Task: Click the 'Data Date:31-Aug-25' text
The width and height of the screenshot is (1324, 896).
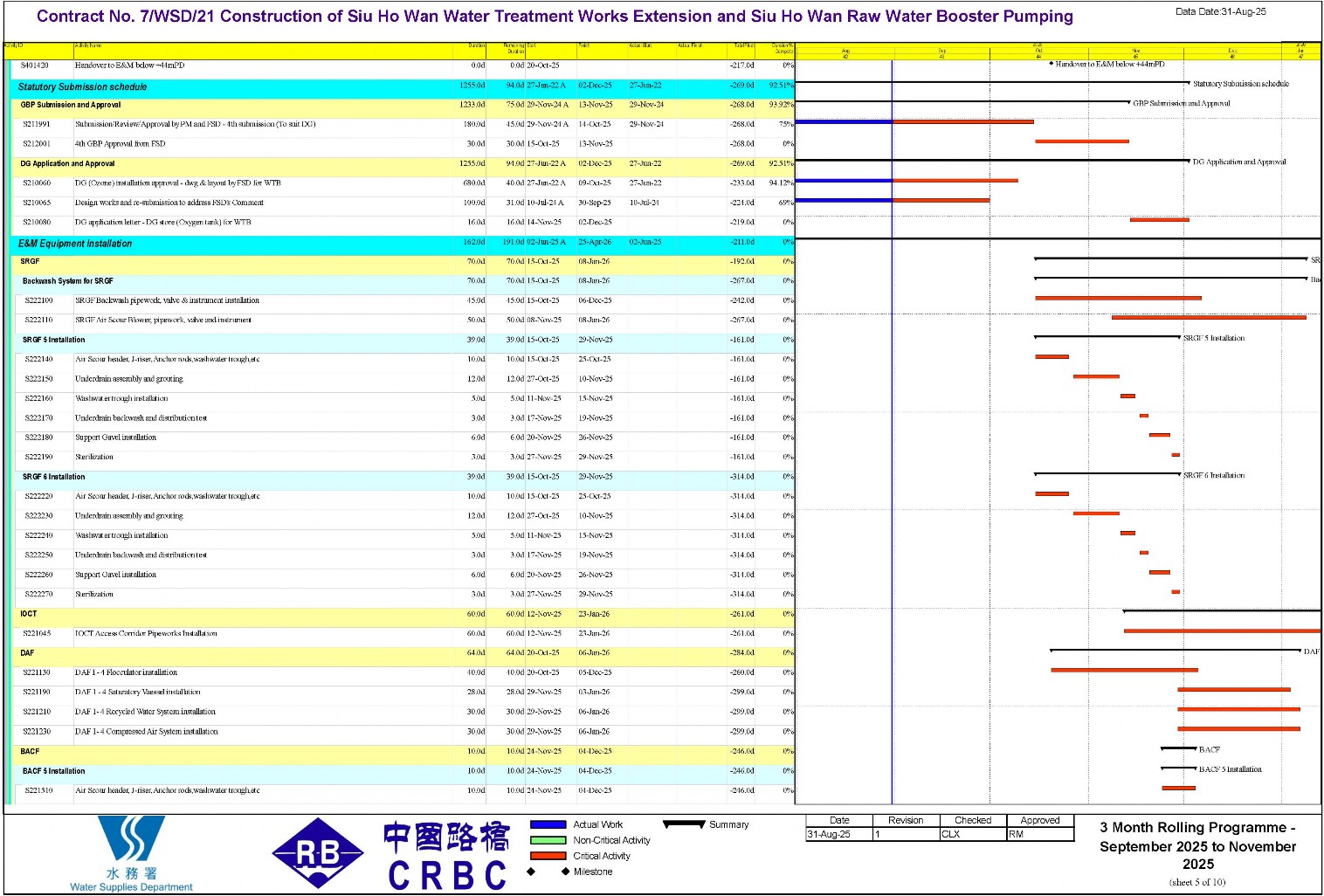Action: [1220, 12]
